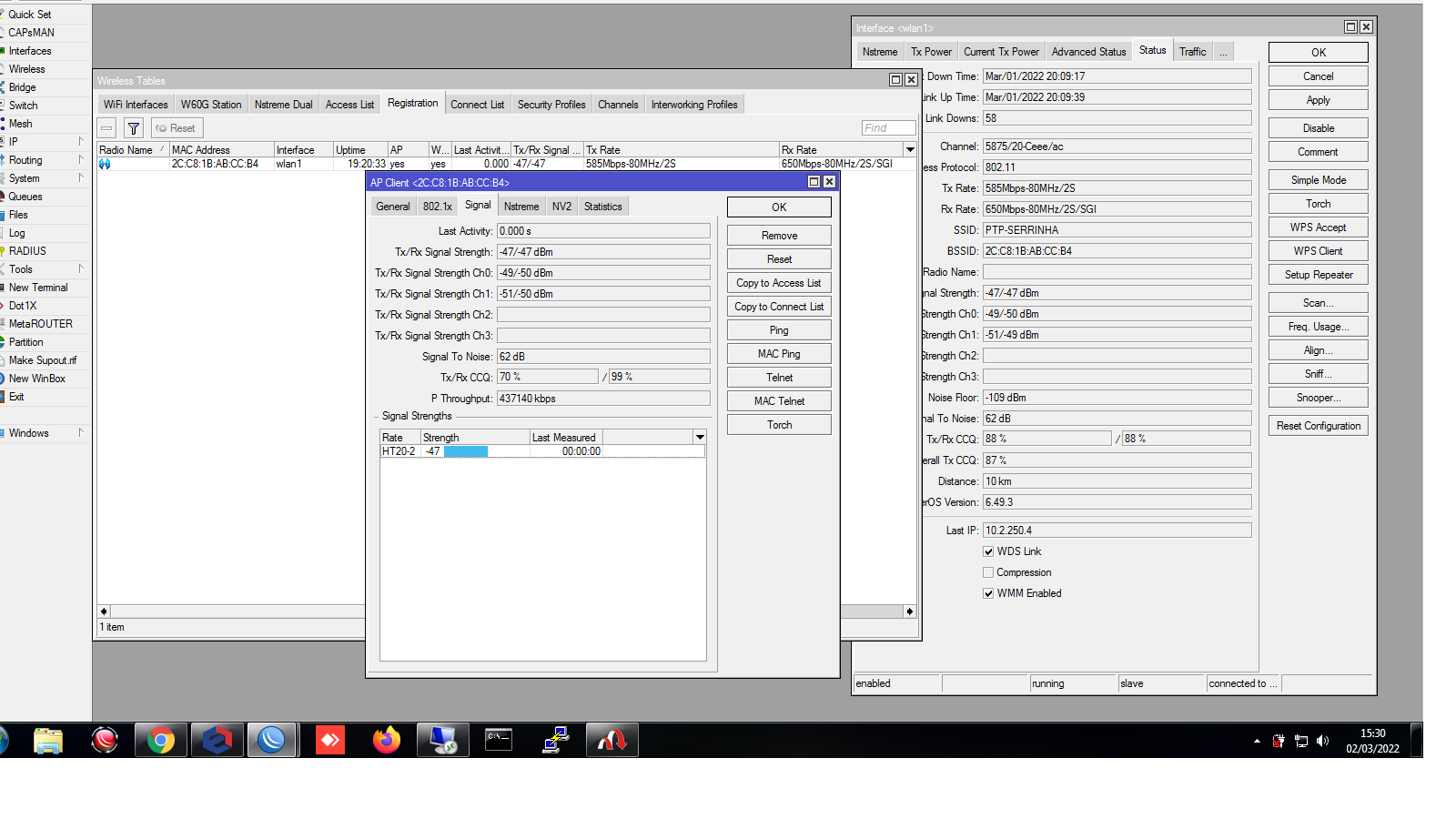1456x819 pixels.
Task: Switch to the Statistics tab in AP Client
Action: 602,207
